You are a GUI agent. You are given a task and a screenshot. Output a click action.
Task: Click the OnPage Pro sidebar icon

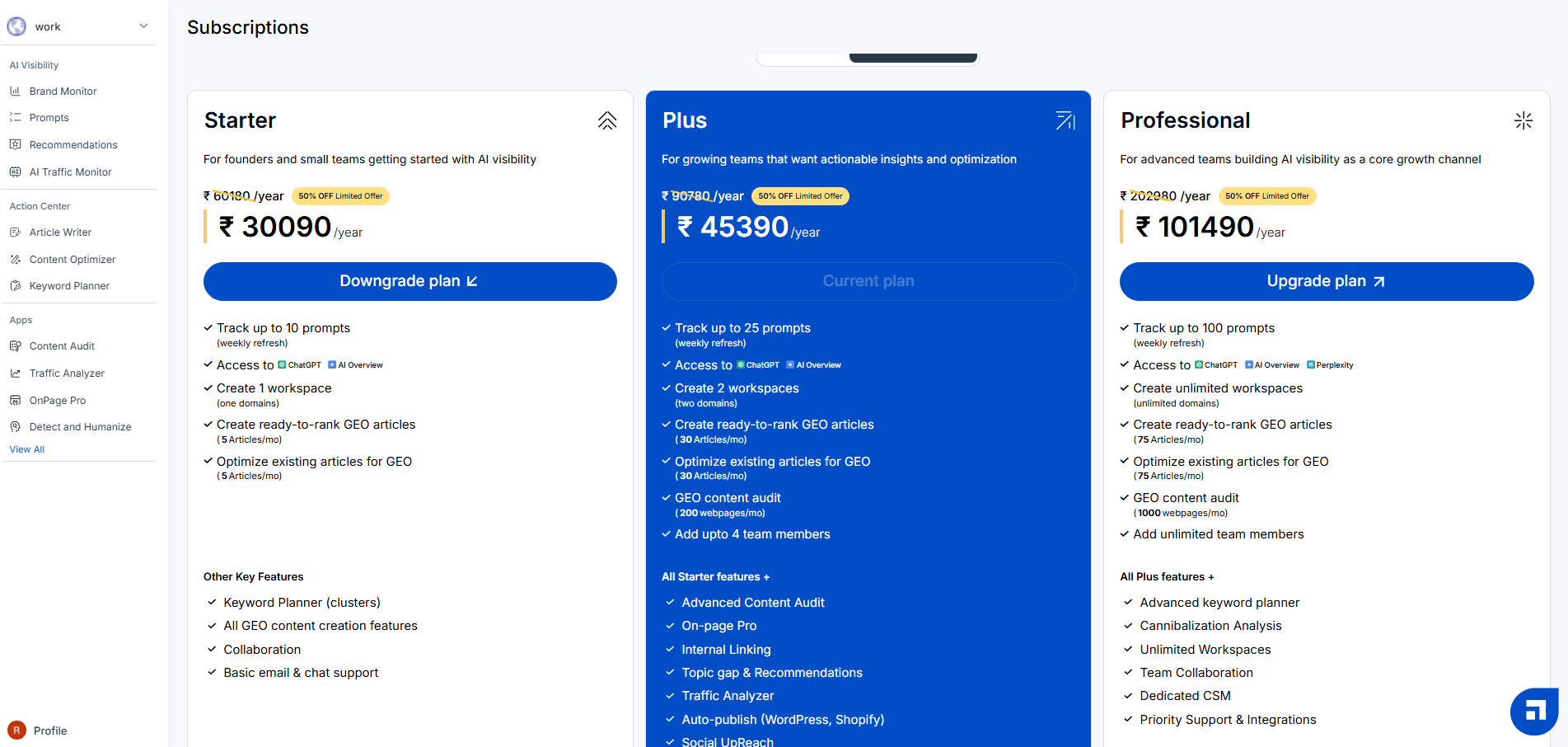pyautogui.click(x=15, y=401)
